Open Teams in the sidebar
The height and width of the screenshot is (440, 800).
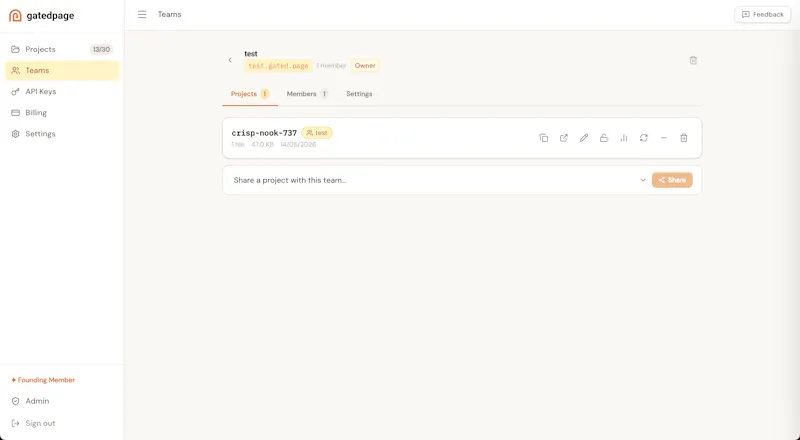pos(62,70)
